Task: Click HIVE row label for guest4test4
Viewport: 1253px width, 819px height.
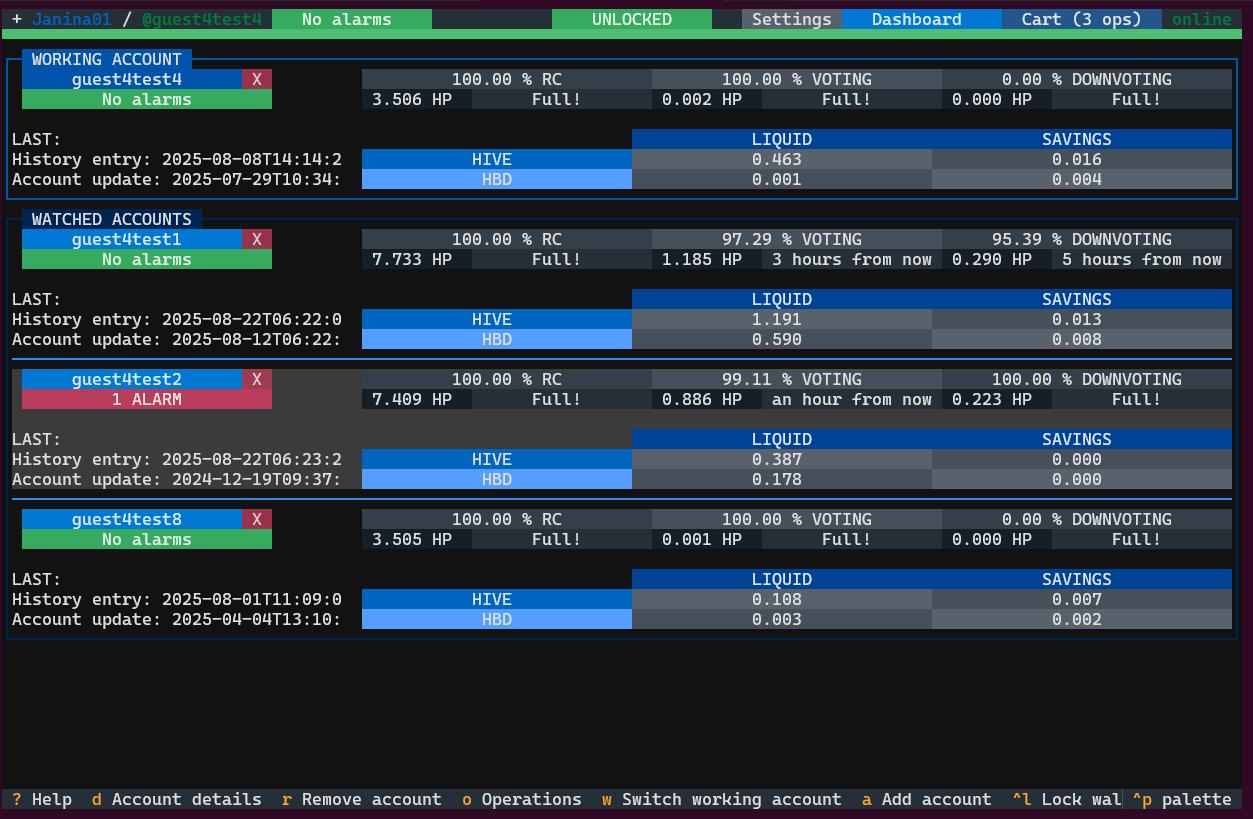Action: (497, 159)
